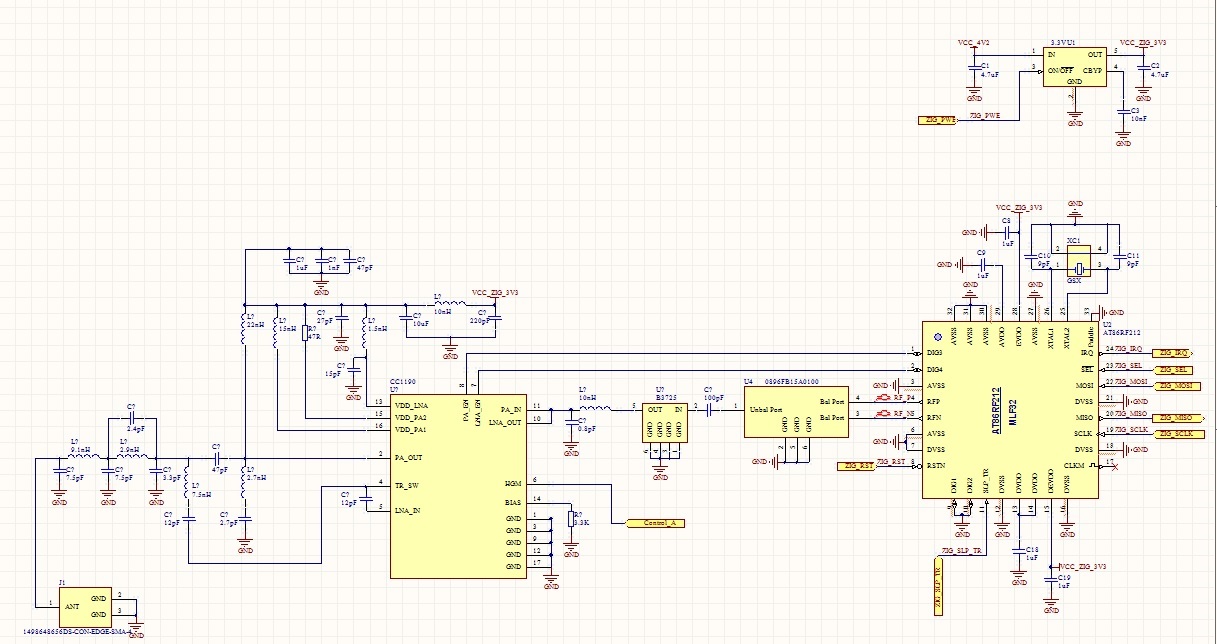1217x644 pixels.
Task: Click the Control_A port symbol
Action: 655,523
